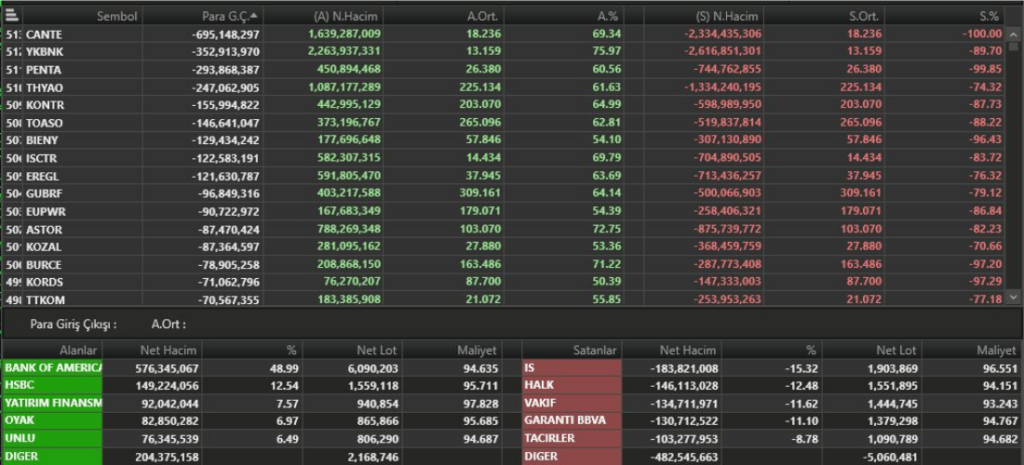
Task: Click the Para G.Ç. sort arrow
Action: coord(253,15)
